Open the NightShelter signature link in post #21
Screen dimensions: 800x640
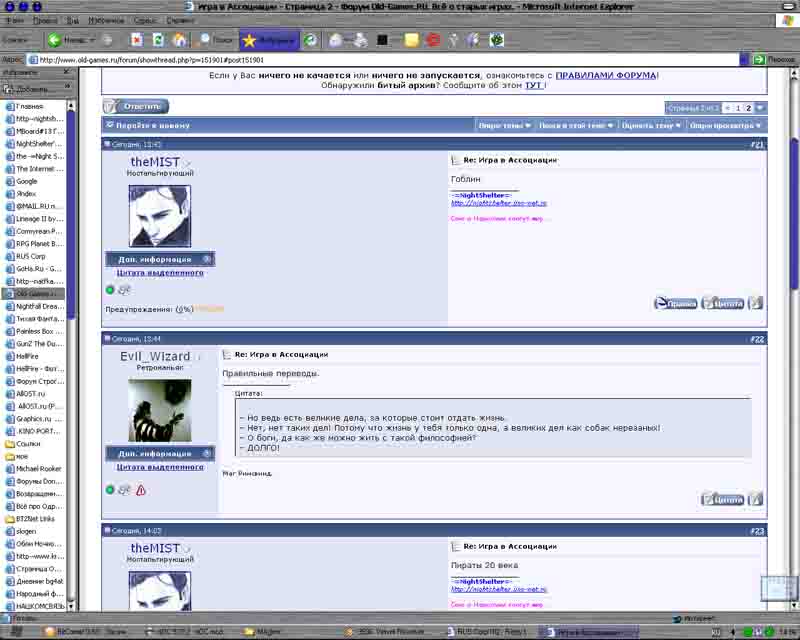coord(498,203)
